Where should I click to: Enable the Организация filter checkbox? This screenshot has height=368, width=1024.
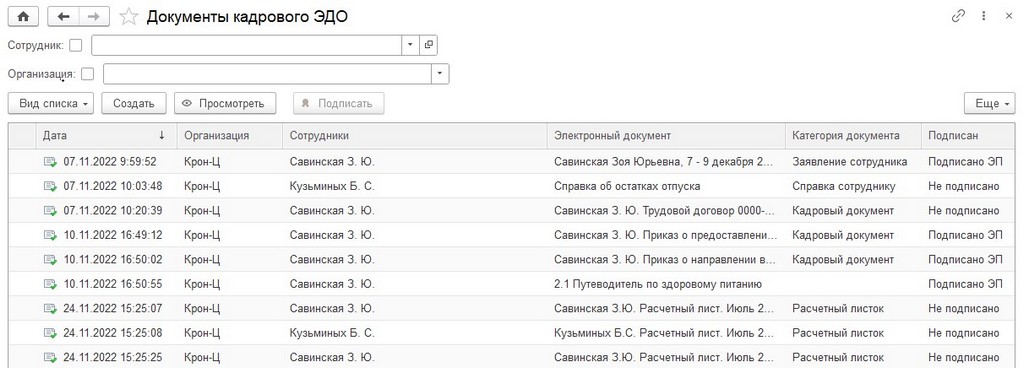[x=88, y=74]
